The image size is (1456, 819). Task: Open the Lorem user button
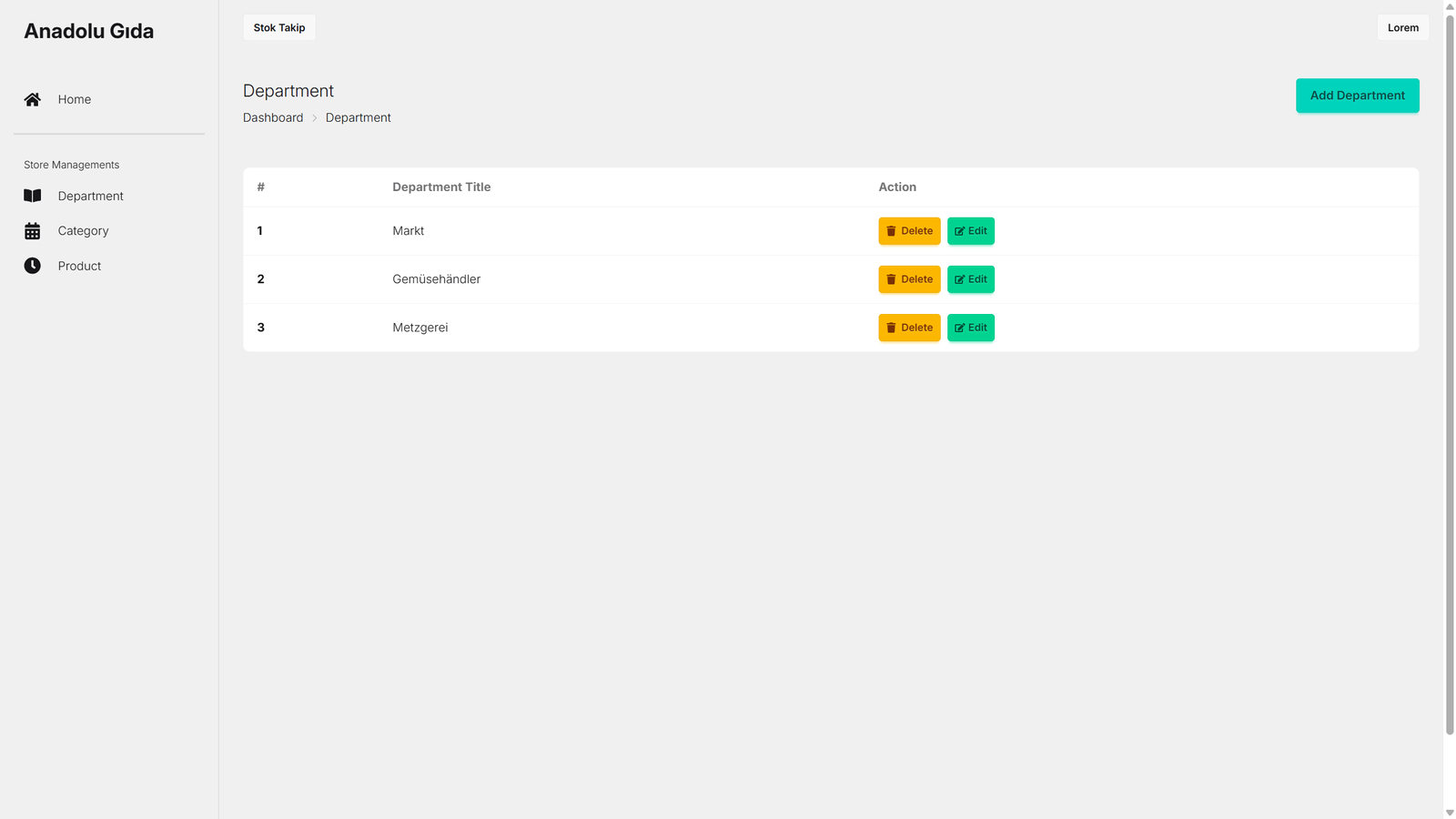tap(1402, 27)
